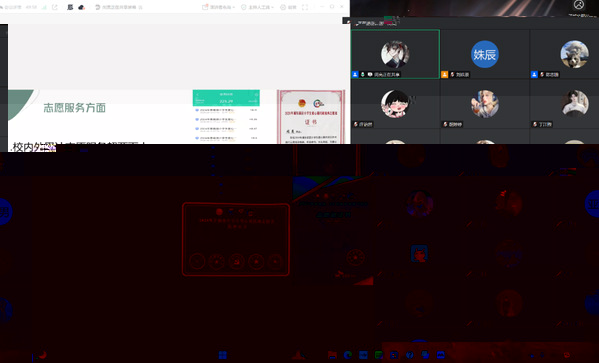599x363 pixels.
Task: Click the undo-arrow sharing status label
Action: coord(118,7)
